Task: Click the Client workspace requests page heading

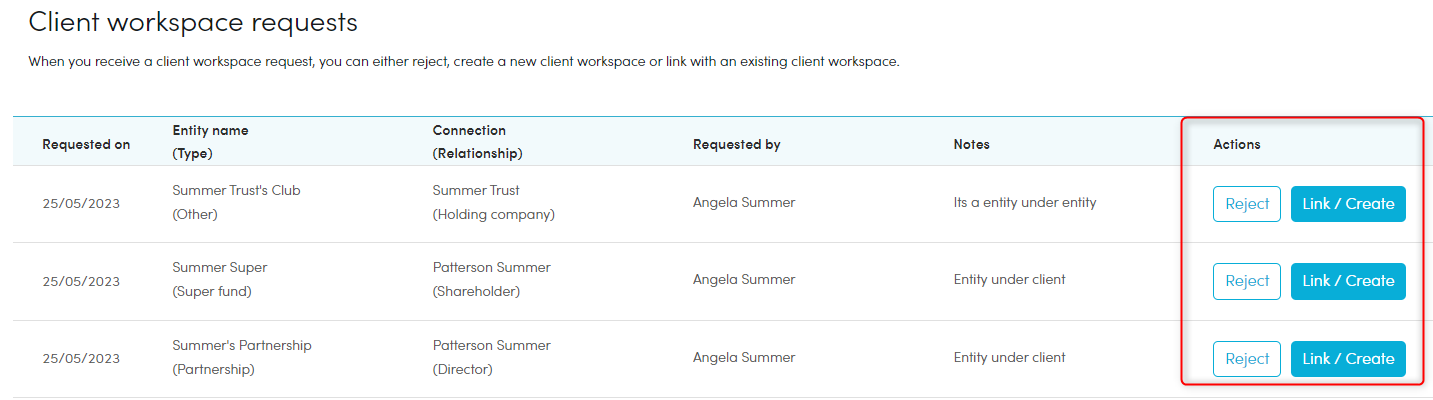Action: coord(193,21)
